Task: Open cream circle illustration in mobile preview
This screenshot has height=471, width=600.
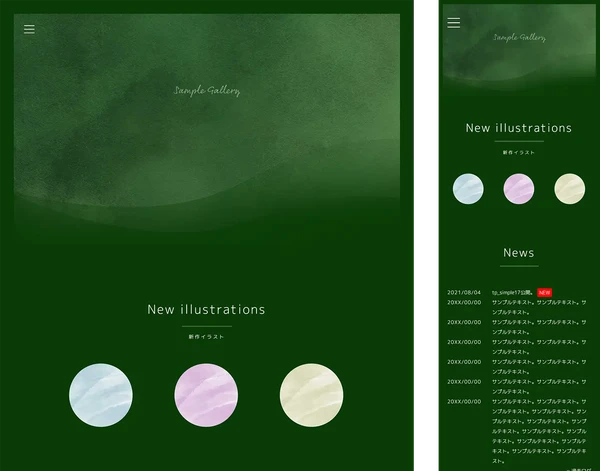Action: (569, 189)
